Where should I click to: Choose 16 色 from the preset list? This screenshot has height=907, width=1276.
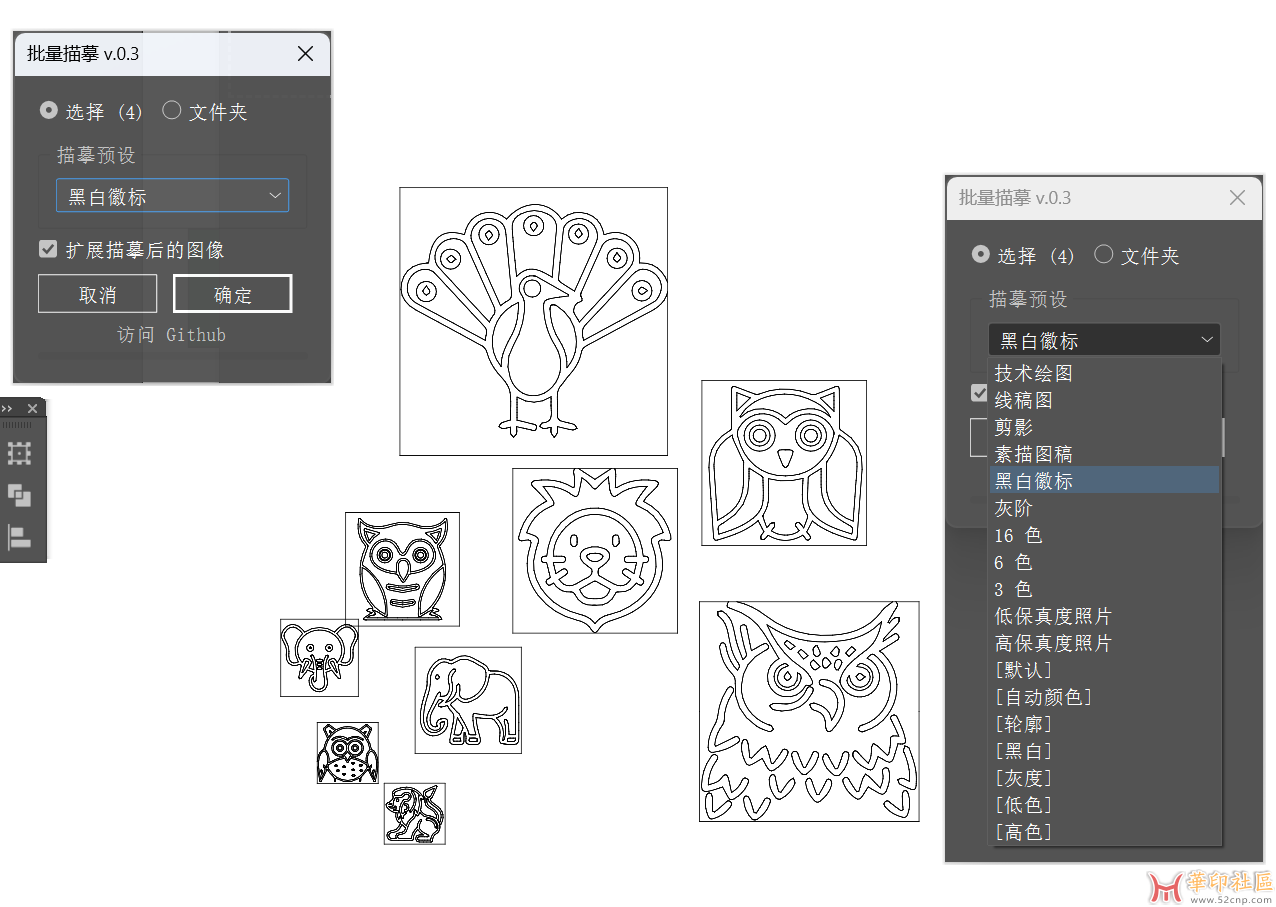click(1105, 535)
